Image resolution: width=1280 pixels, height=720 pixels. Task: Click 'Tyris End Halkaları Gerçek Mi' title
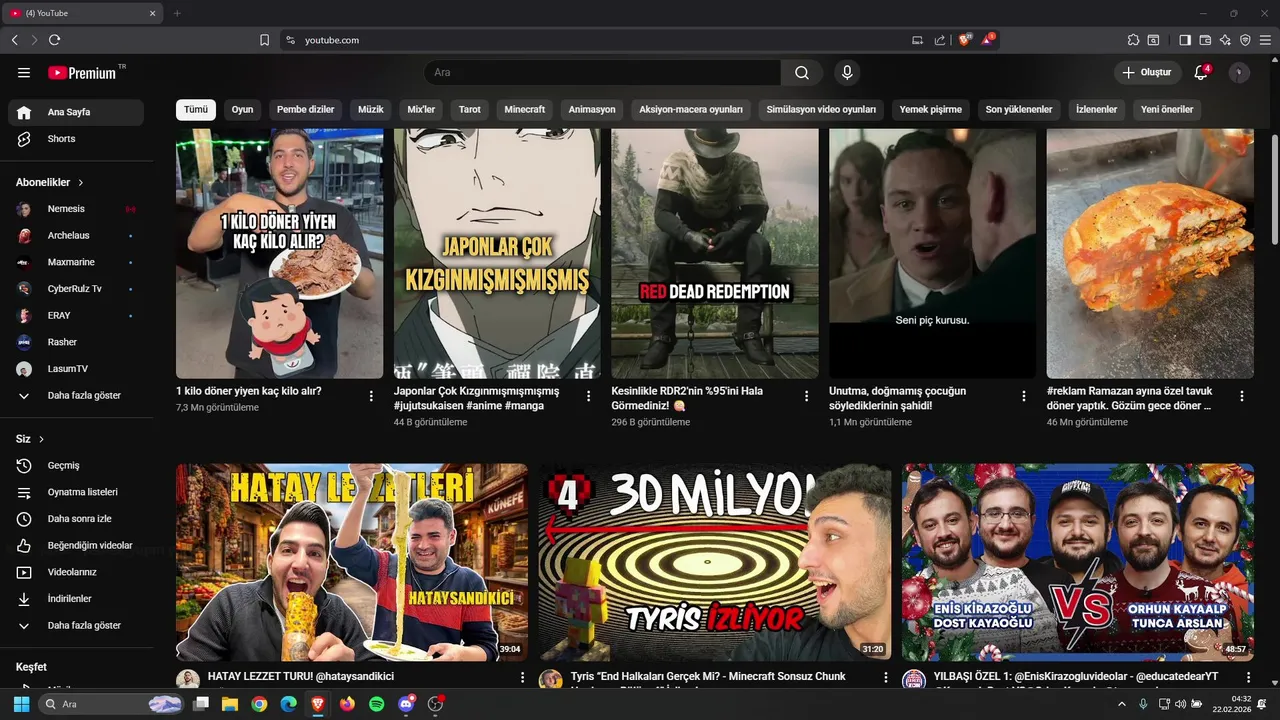(x=708, y=677)
